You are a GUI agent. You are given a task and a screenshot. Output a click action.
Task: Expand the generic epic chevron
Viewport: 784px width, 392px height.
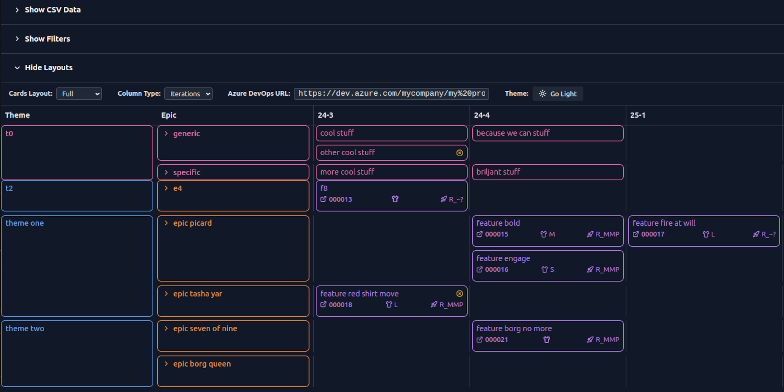(166, 134)
